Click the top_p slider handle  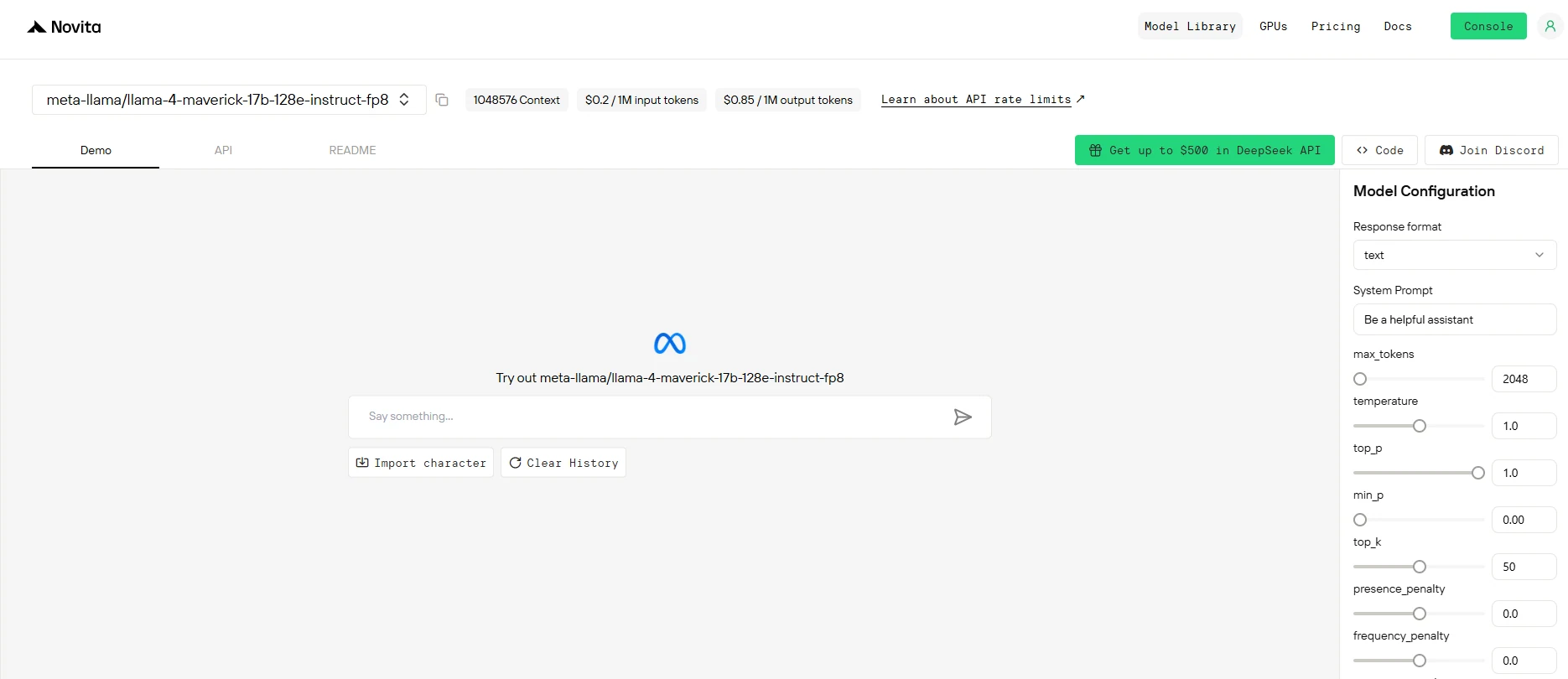(x=1478, y=473)
